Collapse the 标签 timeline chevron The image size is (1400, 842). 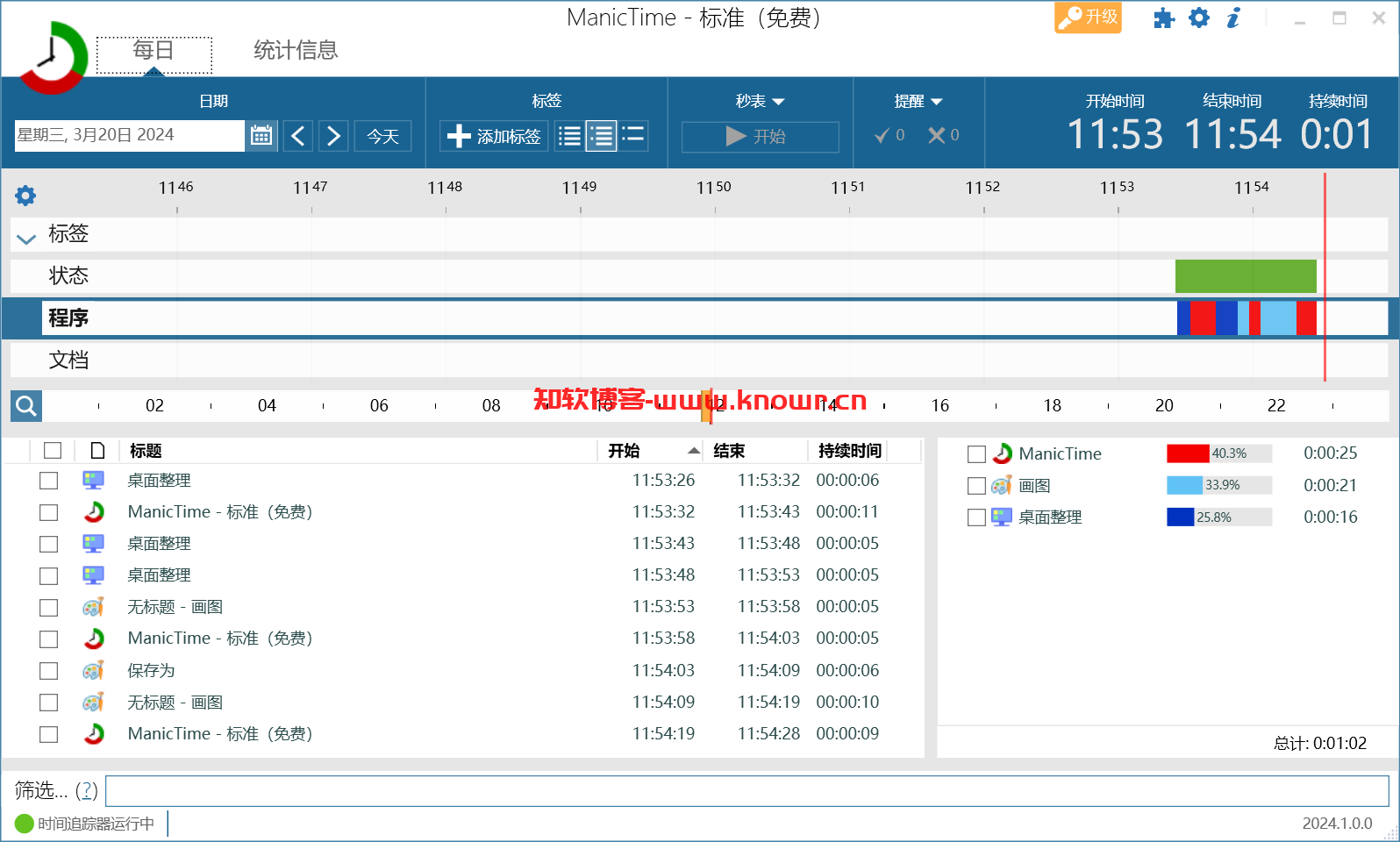26,238
